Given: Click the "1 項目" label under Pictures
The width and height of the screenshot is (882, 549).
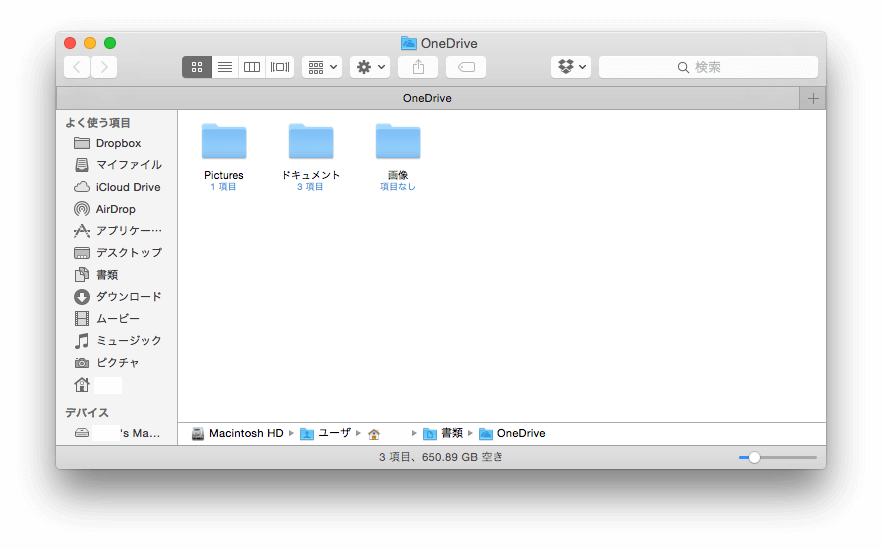Looking at the screenshot, I should tap(223, 187).
